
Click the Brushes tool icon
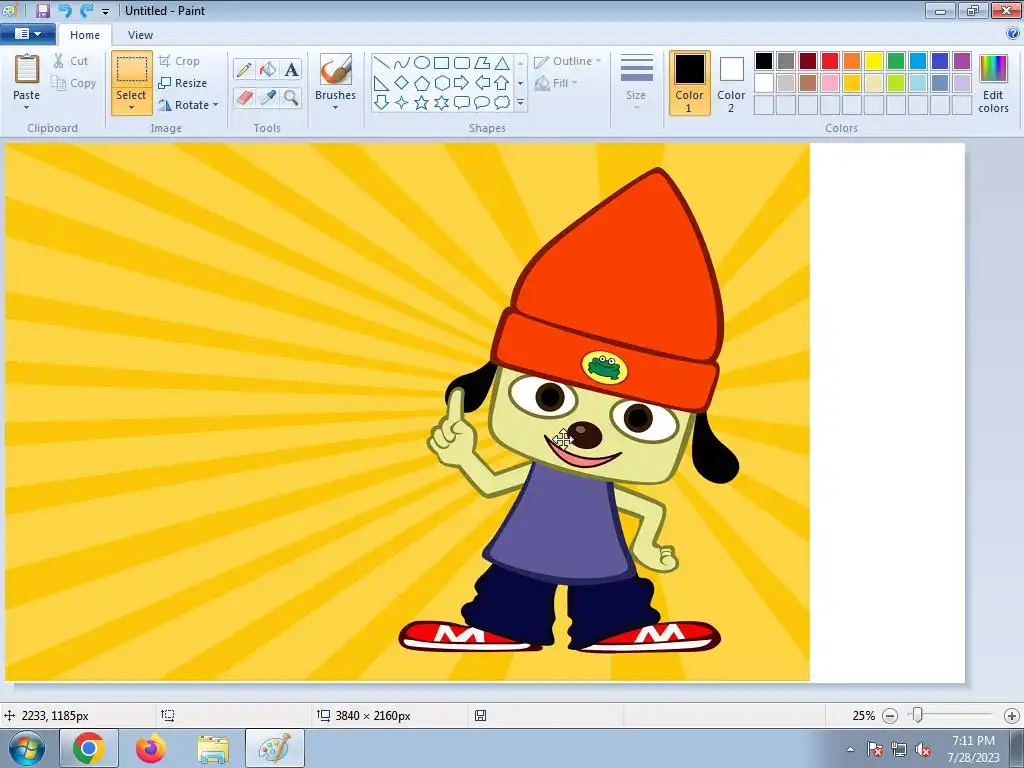click(x=336, y=69)
